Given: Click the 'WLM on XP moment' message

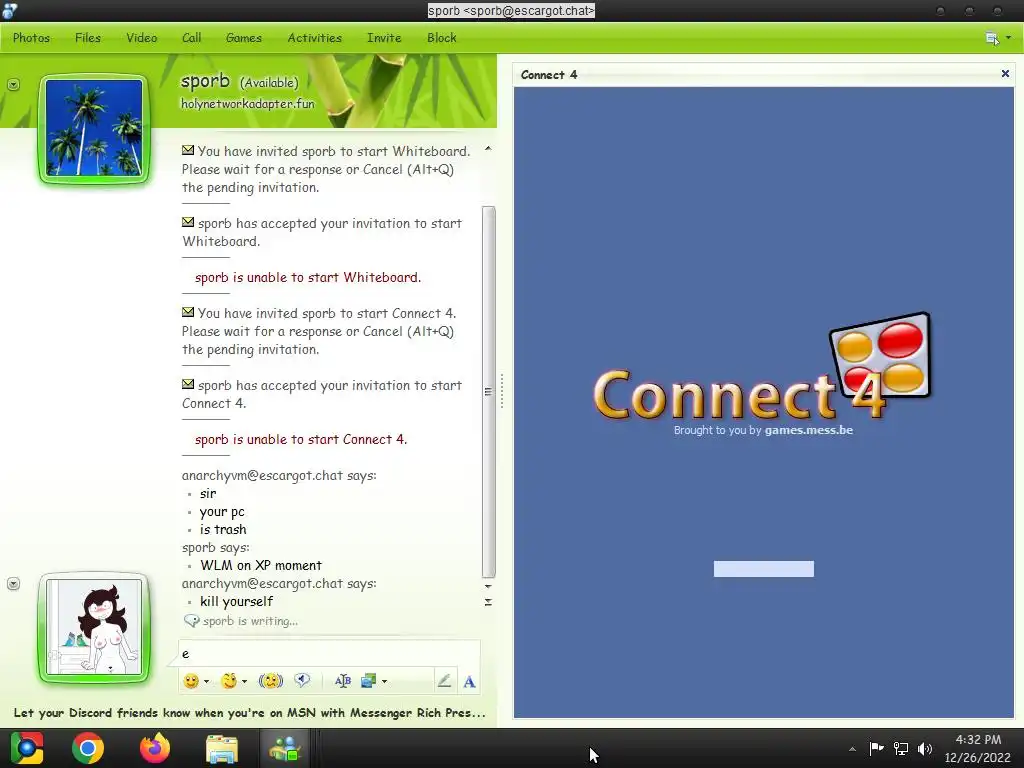Looking at the screenshot, I should [261, 566].
